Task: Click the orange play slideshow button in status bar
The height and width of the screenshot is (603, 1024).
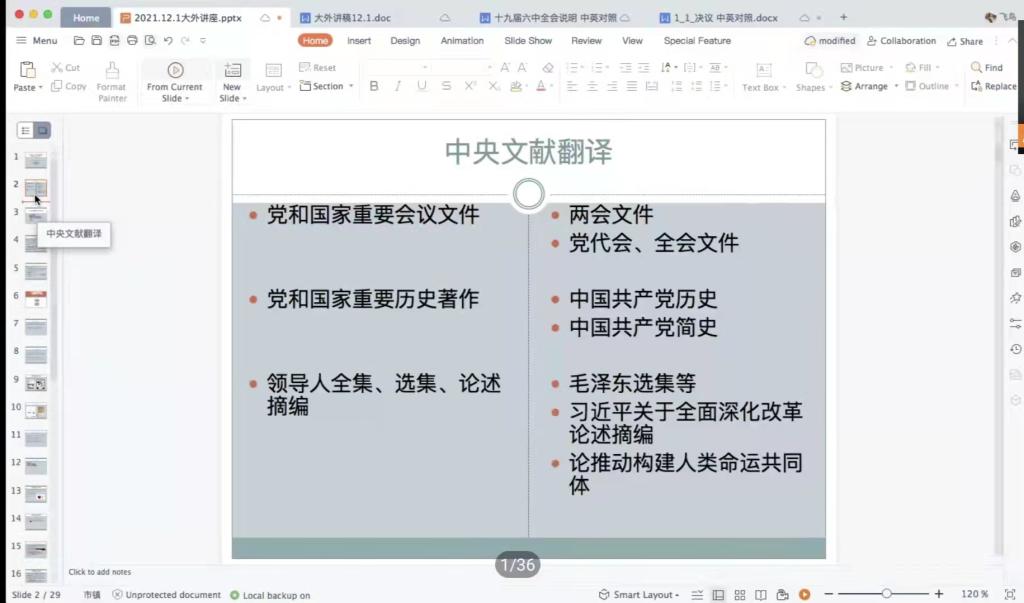Action: 804,595
